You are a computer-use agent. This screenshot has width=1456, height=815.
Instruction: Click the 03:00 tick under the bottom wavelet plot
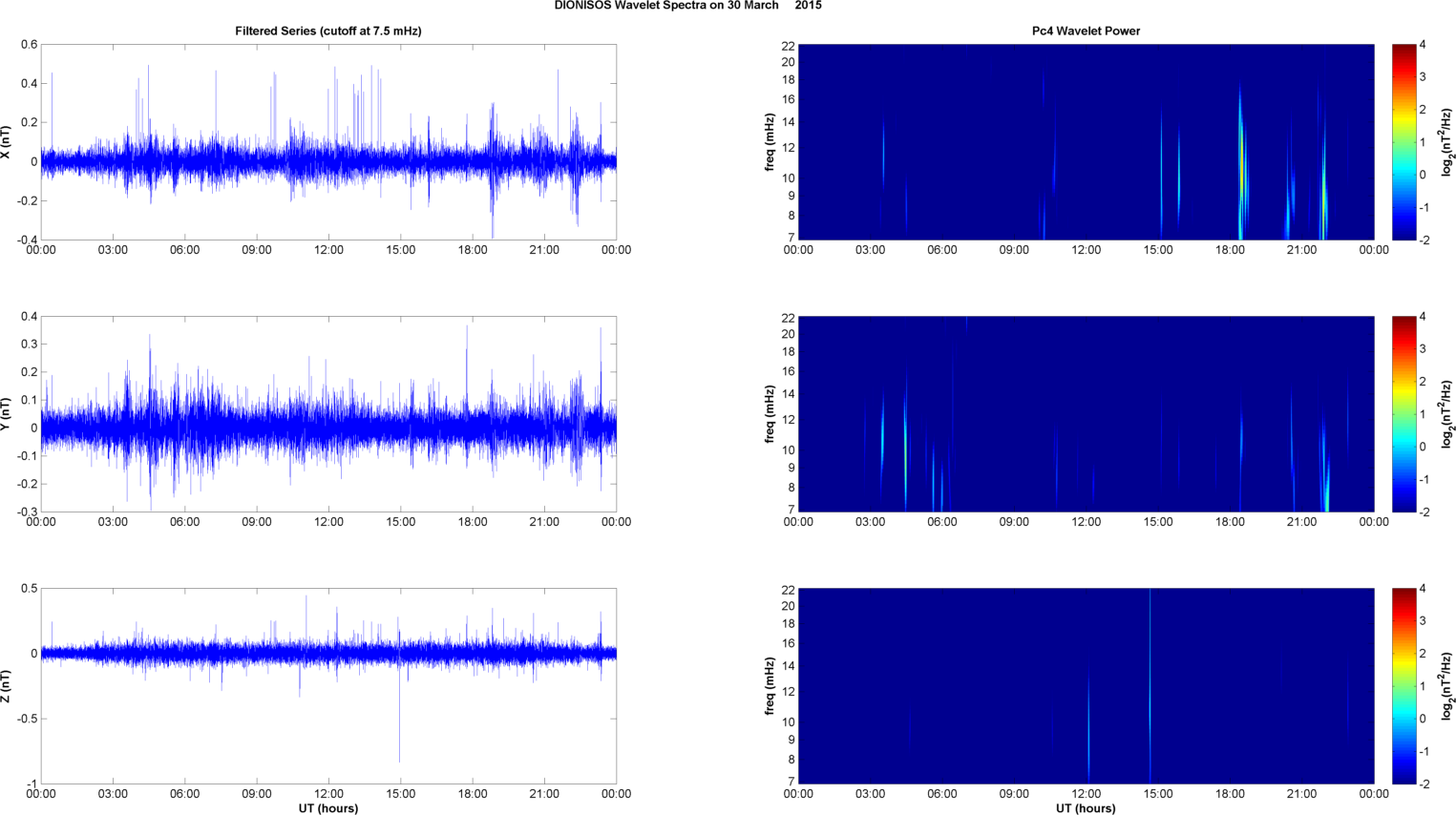tap(870, 794)
